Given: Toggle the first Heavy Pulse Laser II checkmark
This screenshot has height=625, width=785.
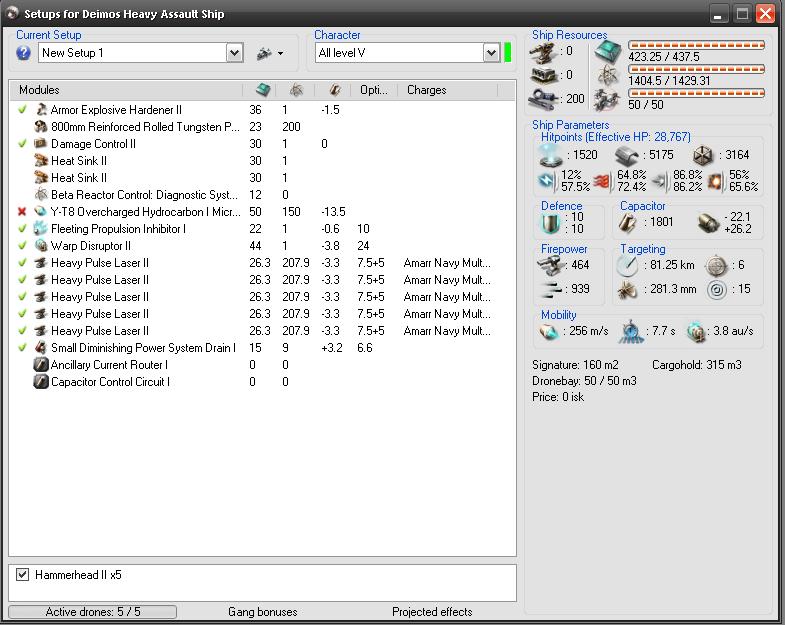Looking at the screenshot, I should pyautogui.click(x=22, y=262).
